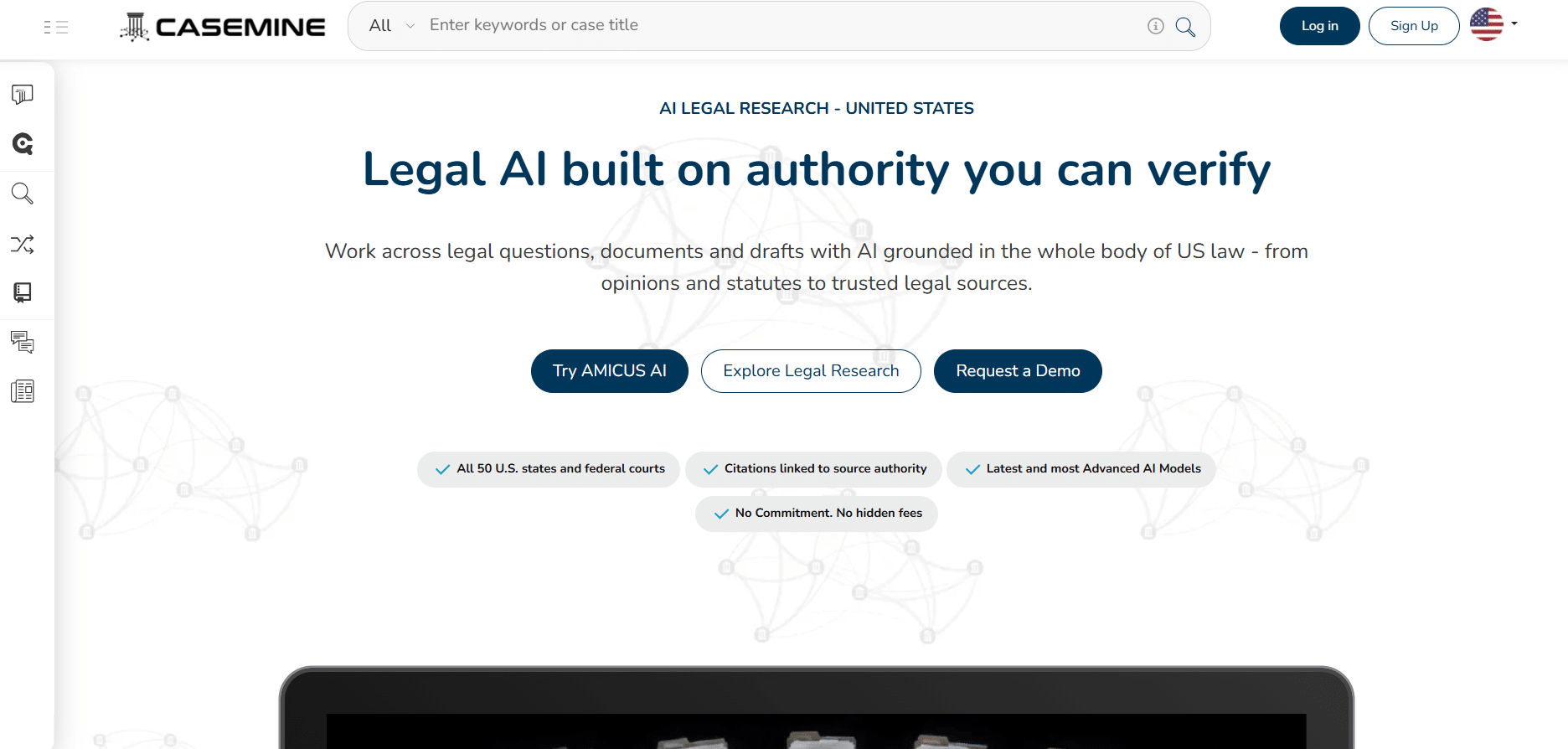Image resolution: width=1568 pixels, height=749 pixels.
Task: Click the search info icon
Action: (1156, 26)
